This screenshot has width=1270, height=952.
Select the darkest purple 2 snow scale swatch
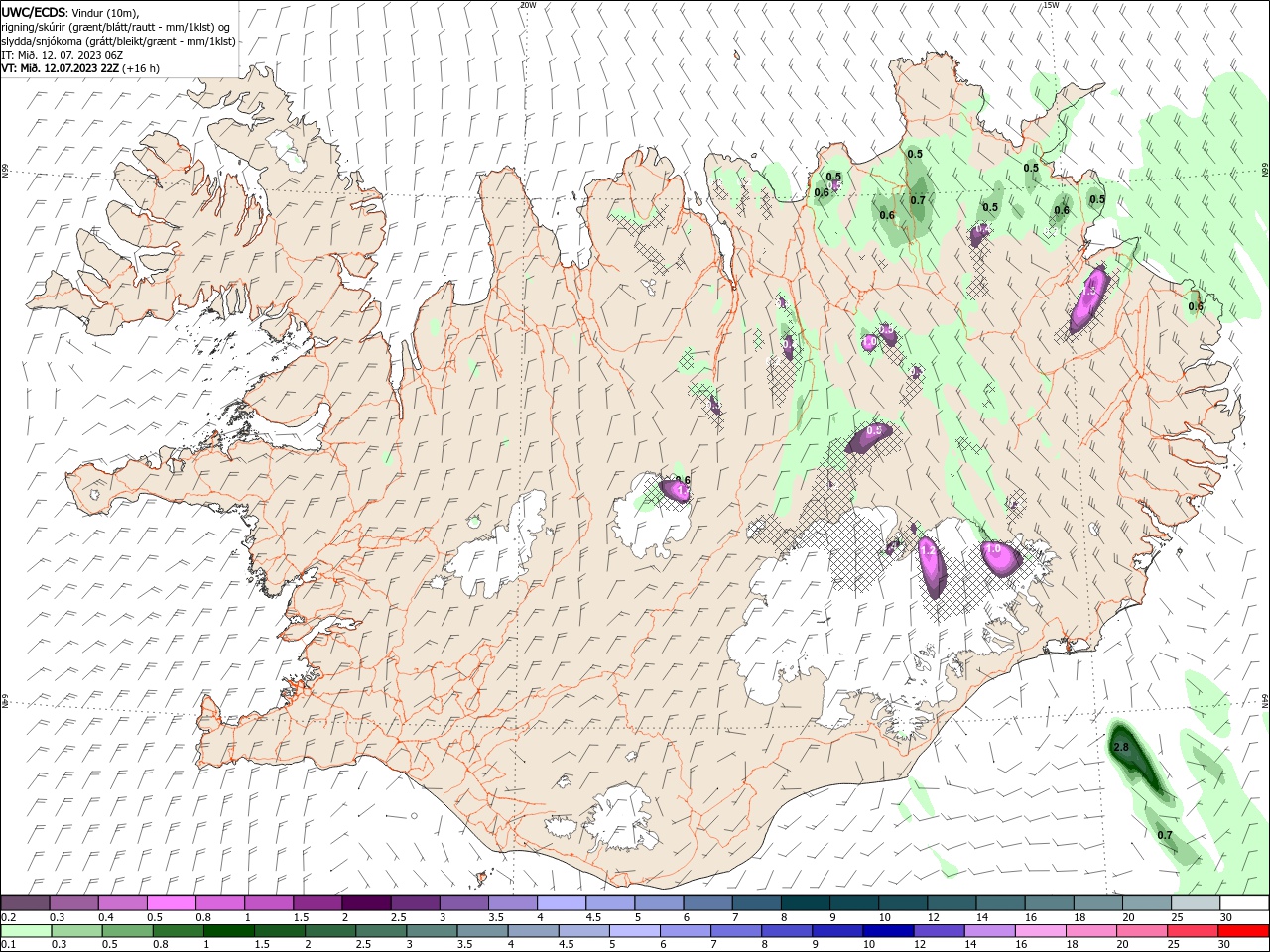pyautogui.click(x=365, y=903)
